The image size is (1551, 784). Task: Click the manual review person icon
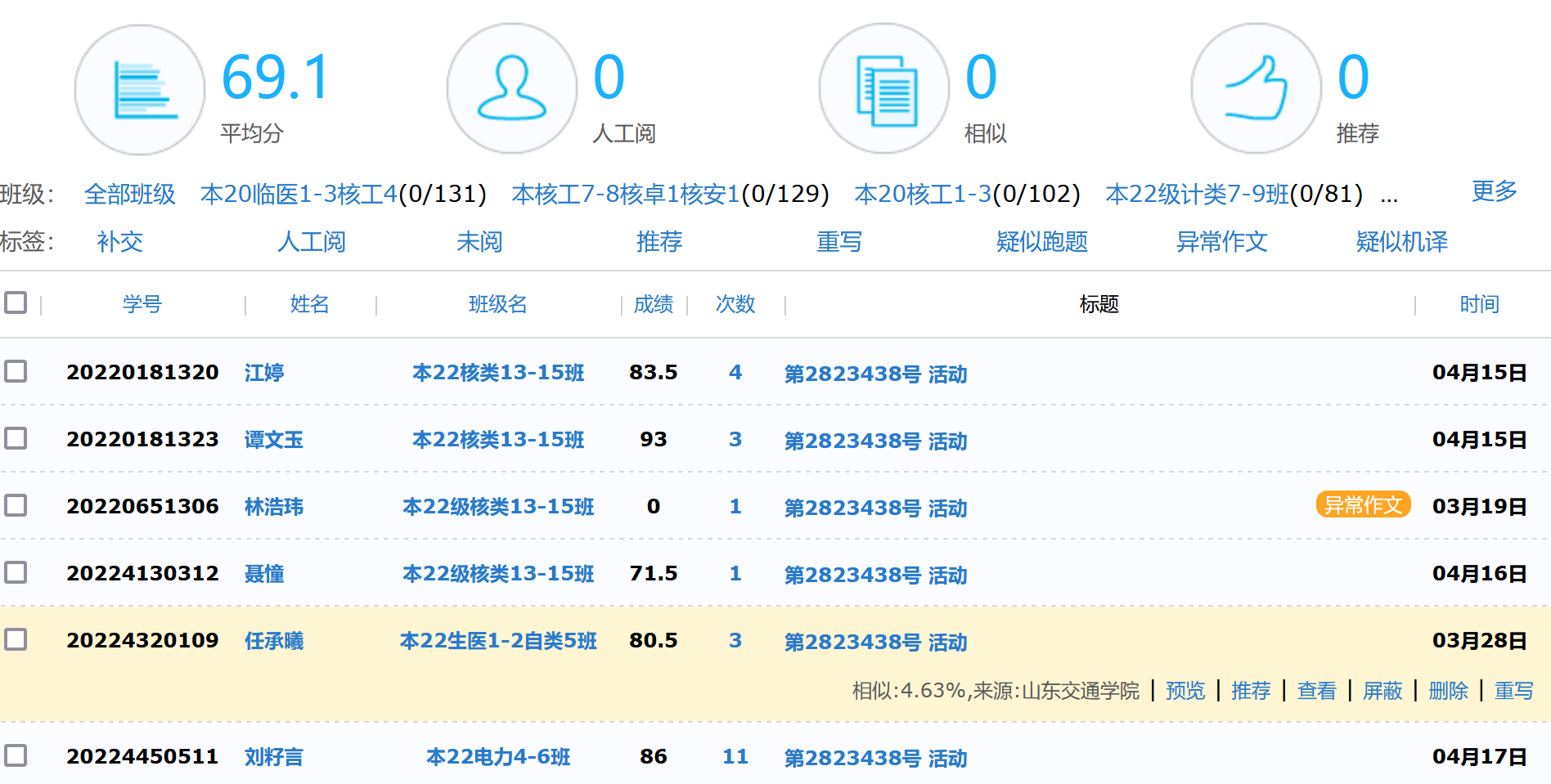coord(512,88)
